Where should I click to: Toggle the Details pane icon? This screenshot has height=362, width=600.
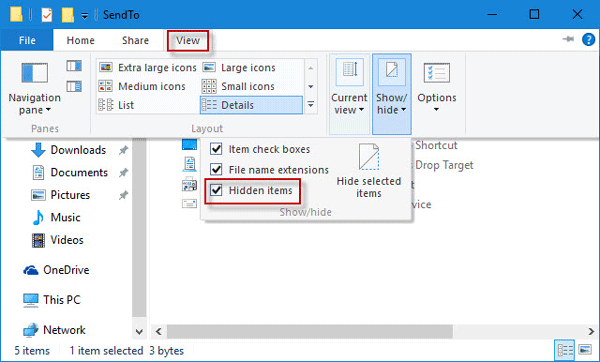(x=74, y=86)
